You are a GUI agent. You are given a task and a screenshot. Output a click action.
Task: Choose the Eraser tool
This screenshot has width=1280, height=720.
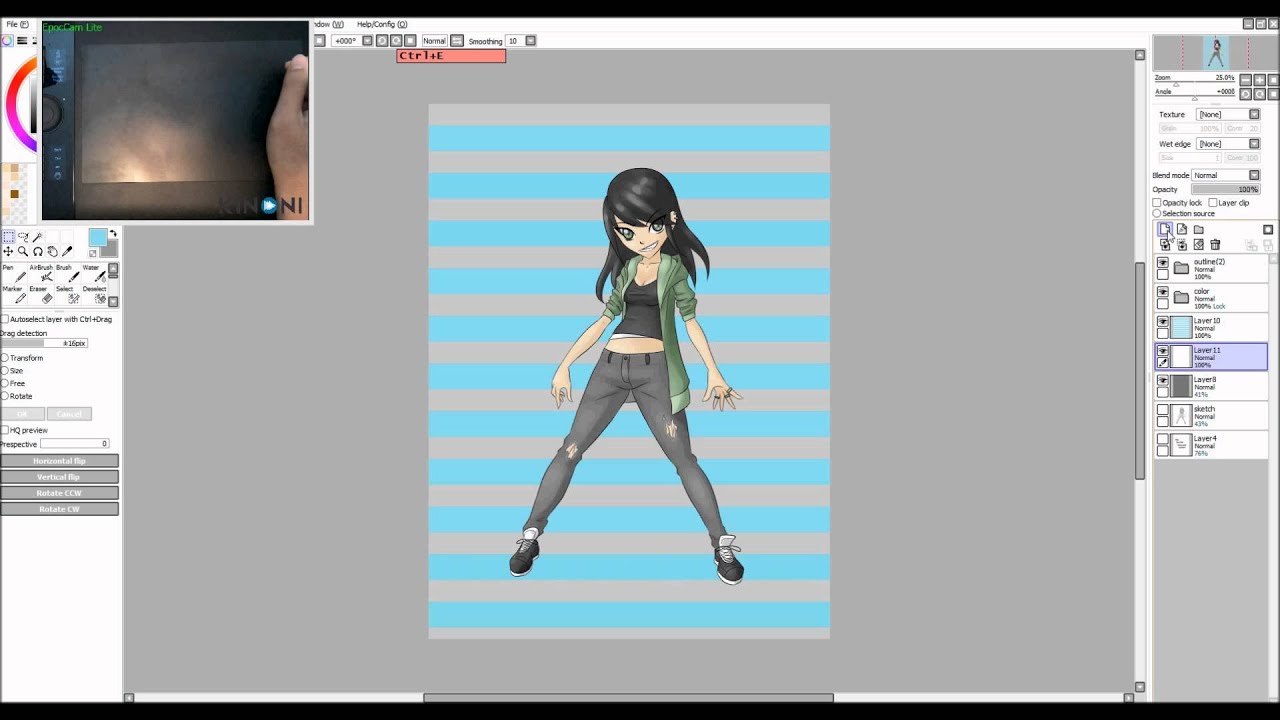click(41, 294)
